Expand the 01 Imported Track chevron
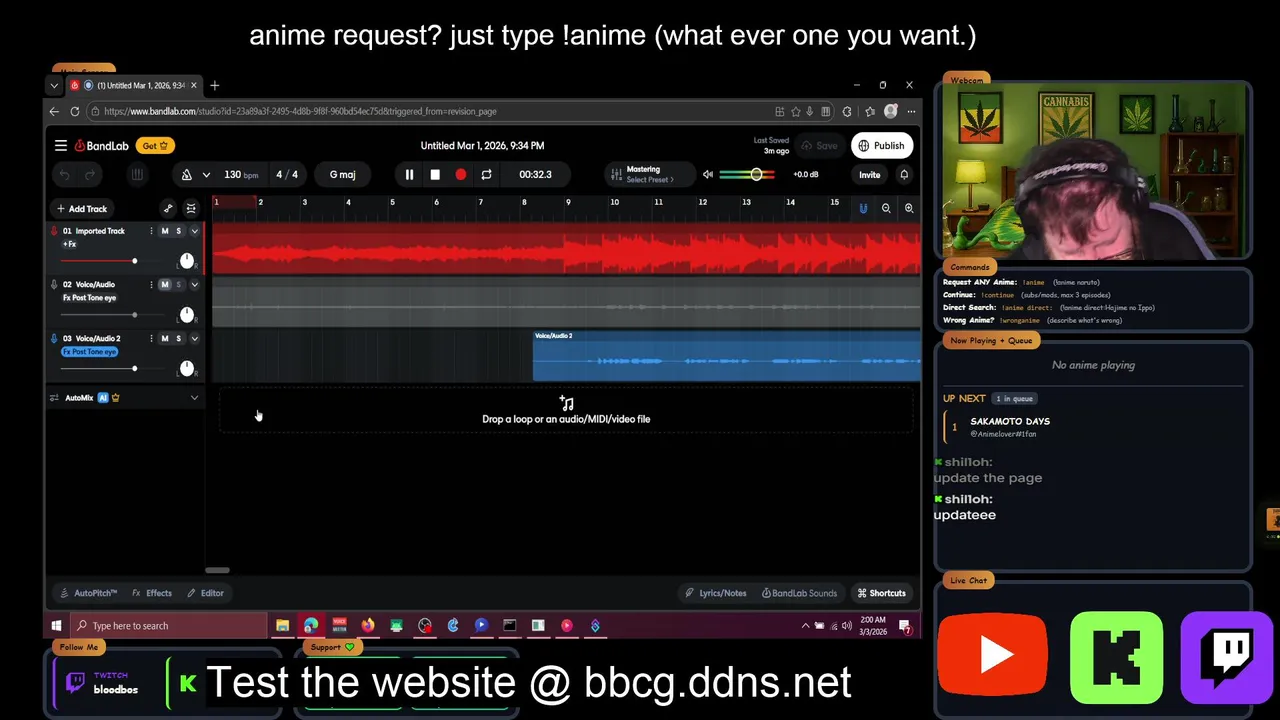This screenshot has width=1280, height=720. (x=194, y=231)
